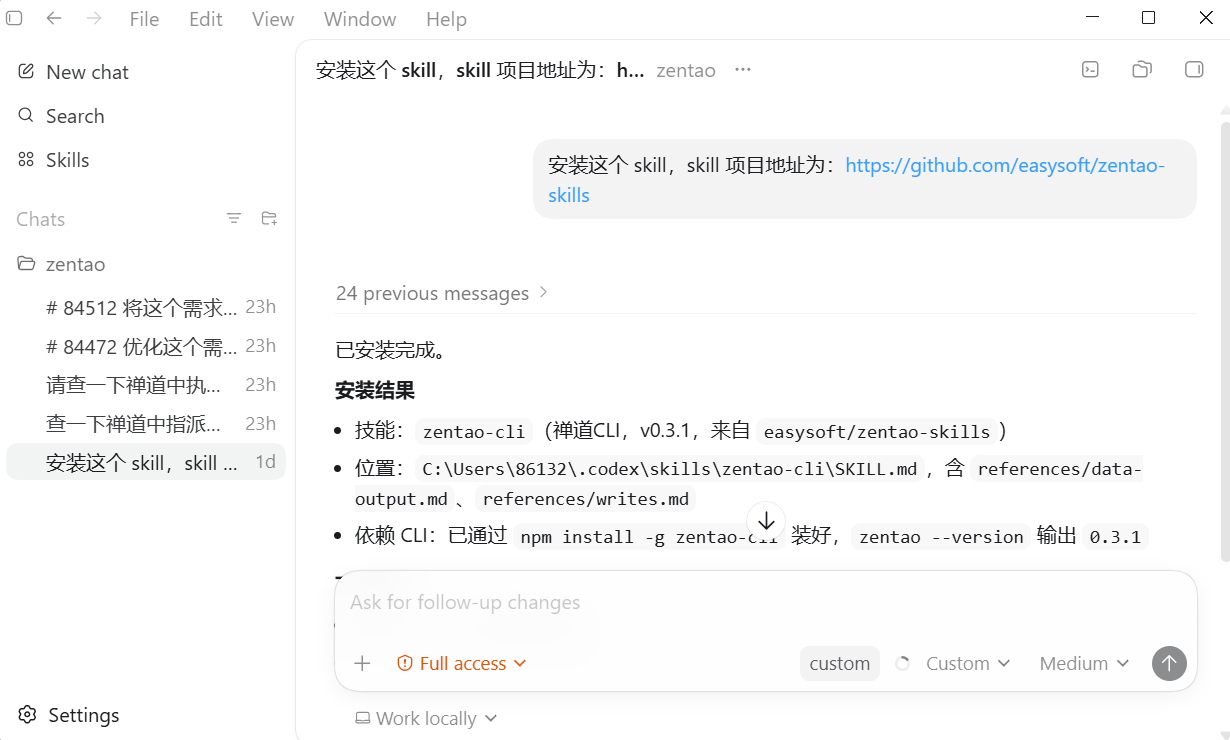Click the SKILL.md path code text

pos(670,469)
